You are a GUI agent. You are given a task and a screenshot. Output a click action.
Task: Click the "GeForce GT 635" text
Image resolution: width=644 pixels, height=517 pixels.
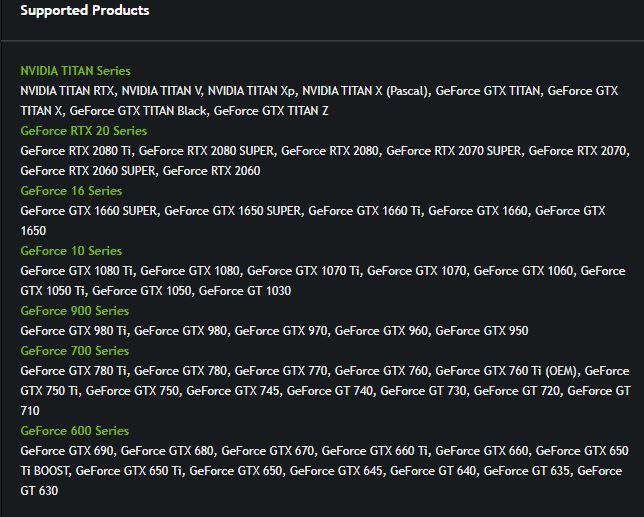click(527, 471)
